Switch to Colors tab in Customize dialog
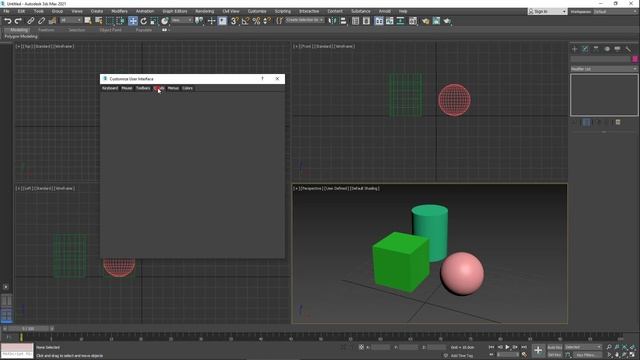Image resolution: width=640 pixels, height=360 pixels. (x=187, y=88)
